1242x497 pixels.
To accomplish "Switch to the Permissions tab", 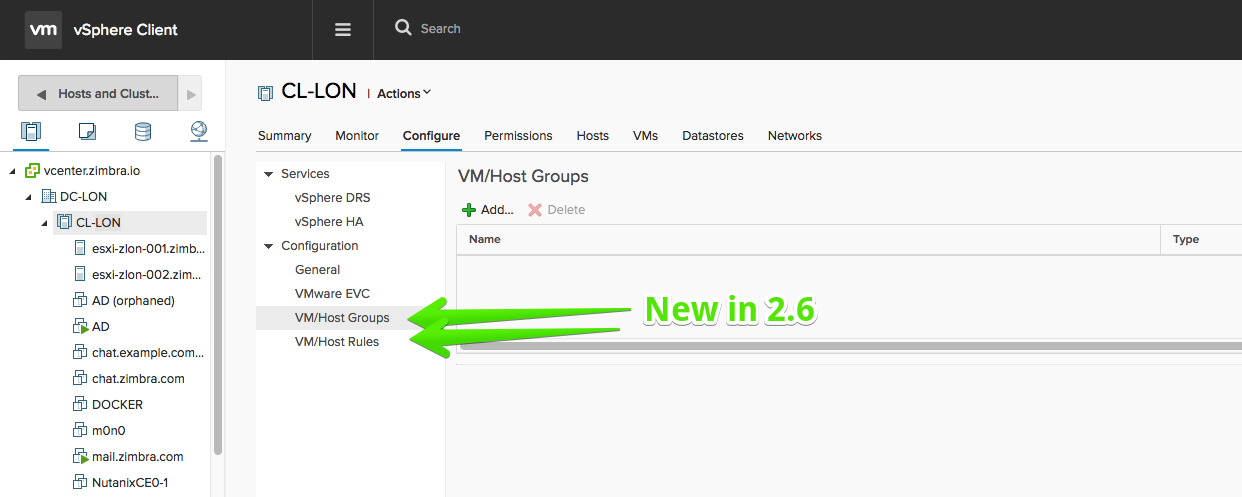I will pyautogui.click(x=518, y=136).
